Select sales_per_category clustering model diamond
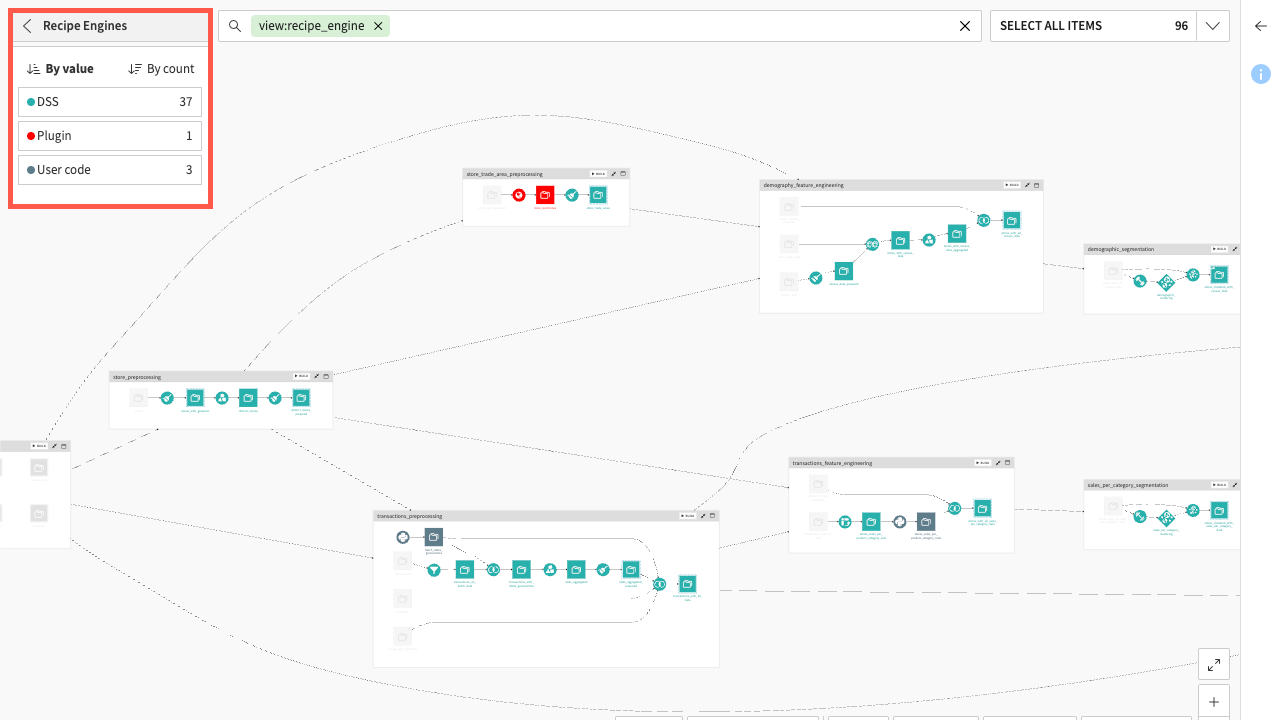 point(1166,518)
